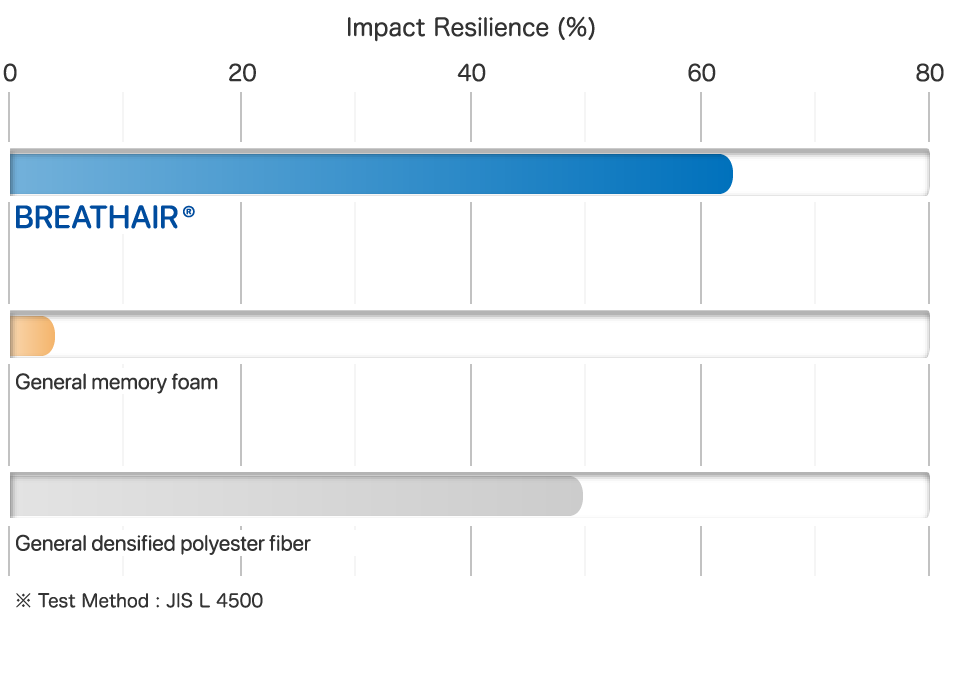This screenshot has width=960, height=700.
Task: Click the reference mark before Test Method
Action: point(23,601)
